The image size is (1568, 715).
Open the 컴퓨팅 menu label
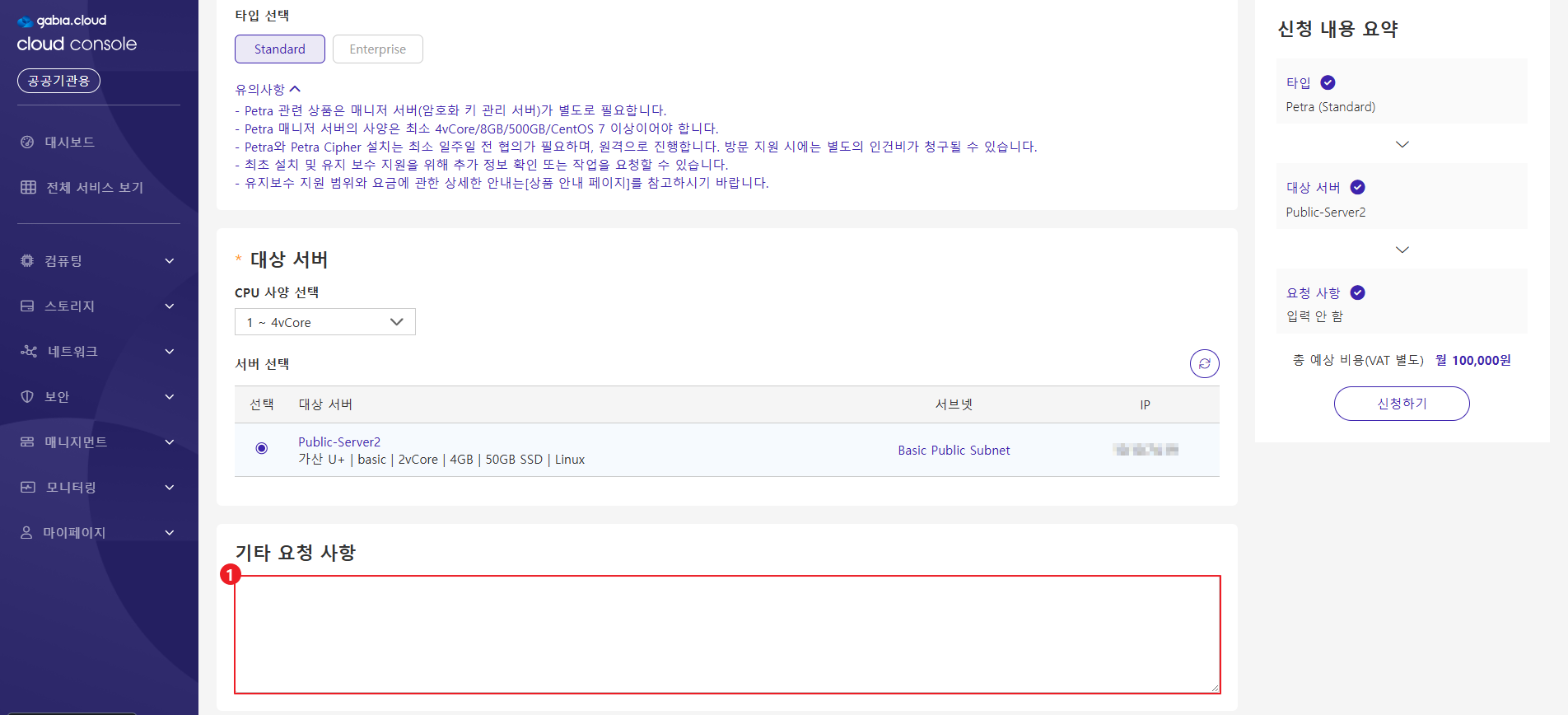click(x=63, y=261)
